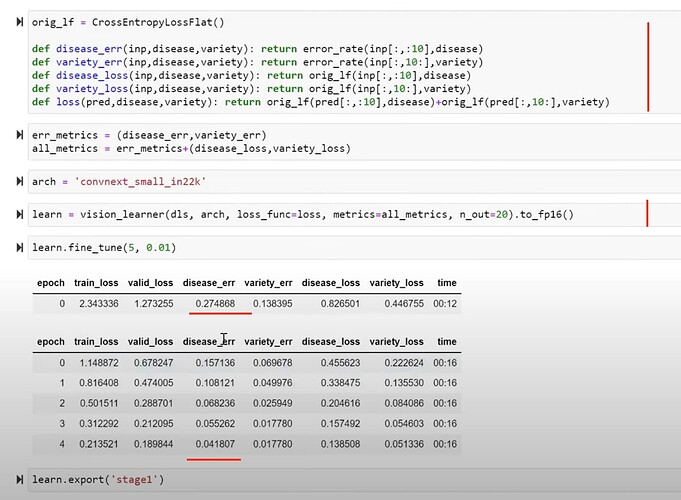Click the epoch 2 row's valid_loss 0.288701
This screenshot has width=681, height=500.
[x=151, y=404]
